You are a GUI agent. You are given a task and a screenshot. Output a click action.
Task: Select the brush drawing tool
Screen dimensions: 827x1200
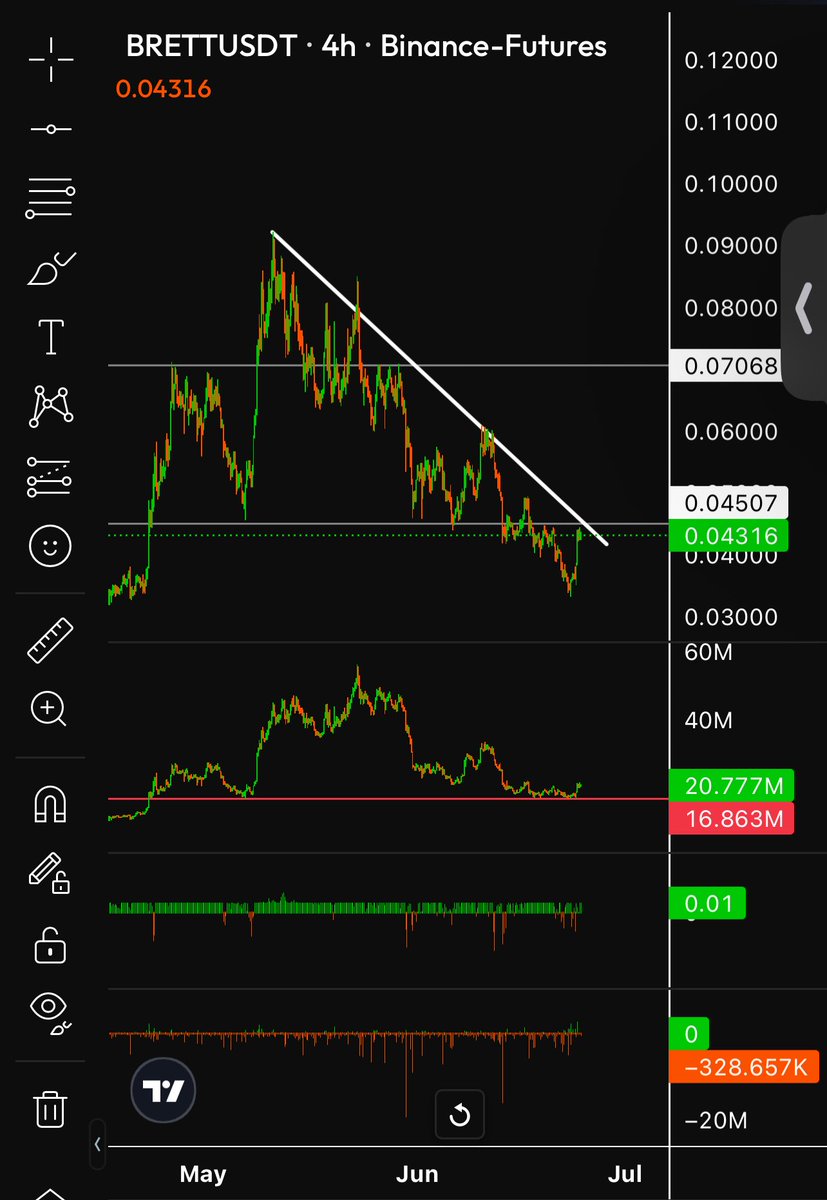click(x=50, y=270)
